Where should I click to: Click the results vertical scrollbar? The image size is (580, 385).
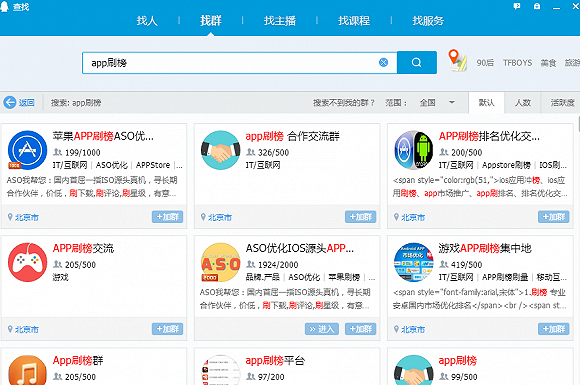(x=578, y=124)
